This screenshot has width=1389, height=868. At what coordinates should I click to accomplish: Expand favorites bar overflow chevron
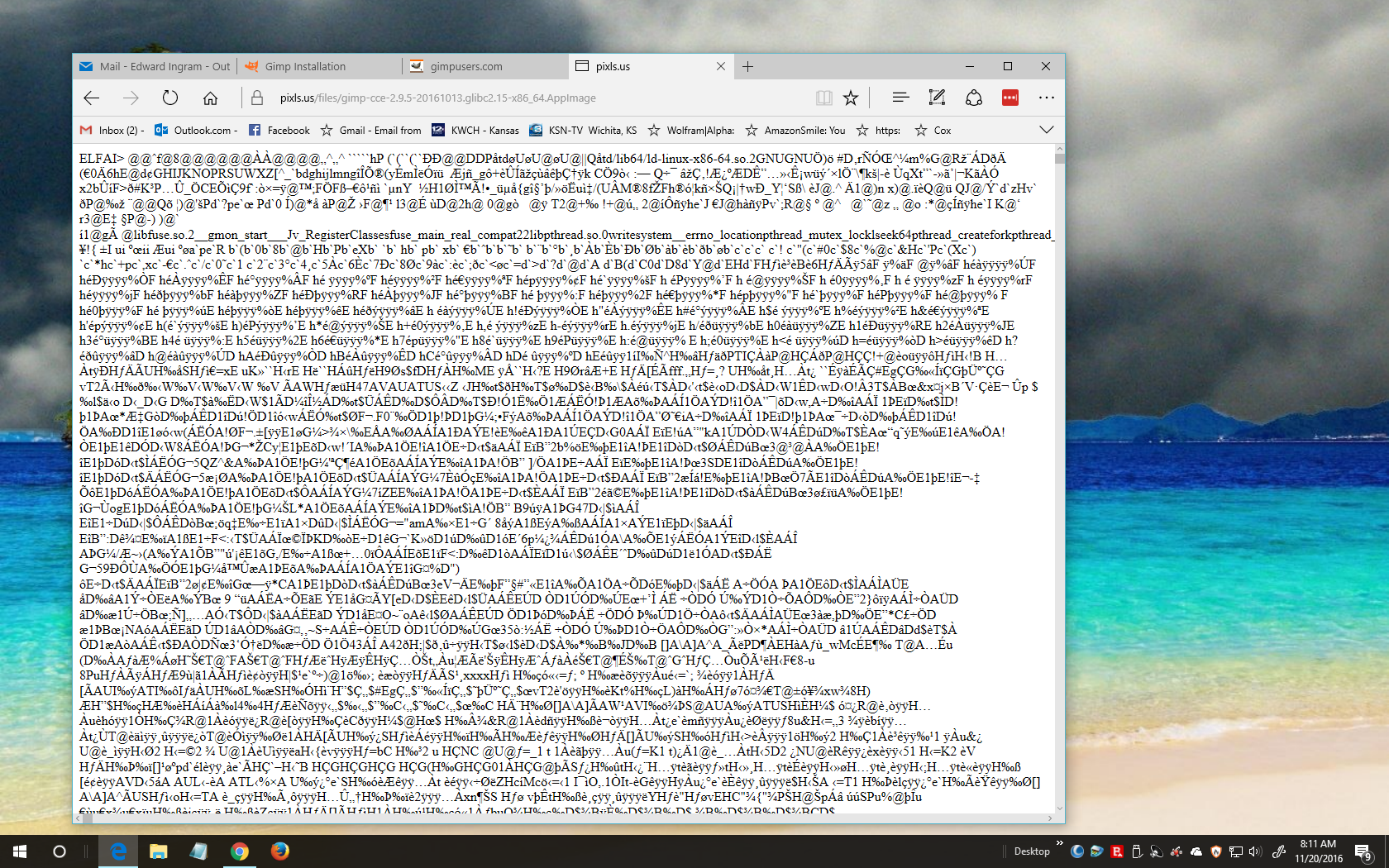coord(1047,130)
